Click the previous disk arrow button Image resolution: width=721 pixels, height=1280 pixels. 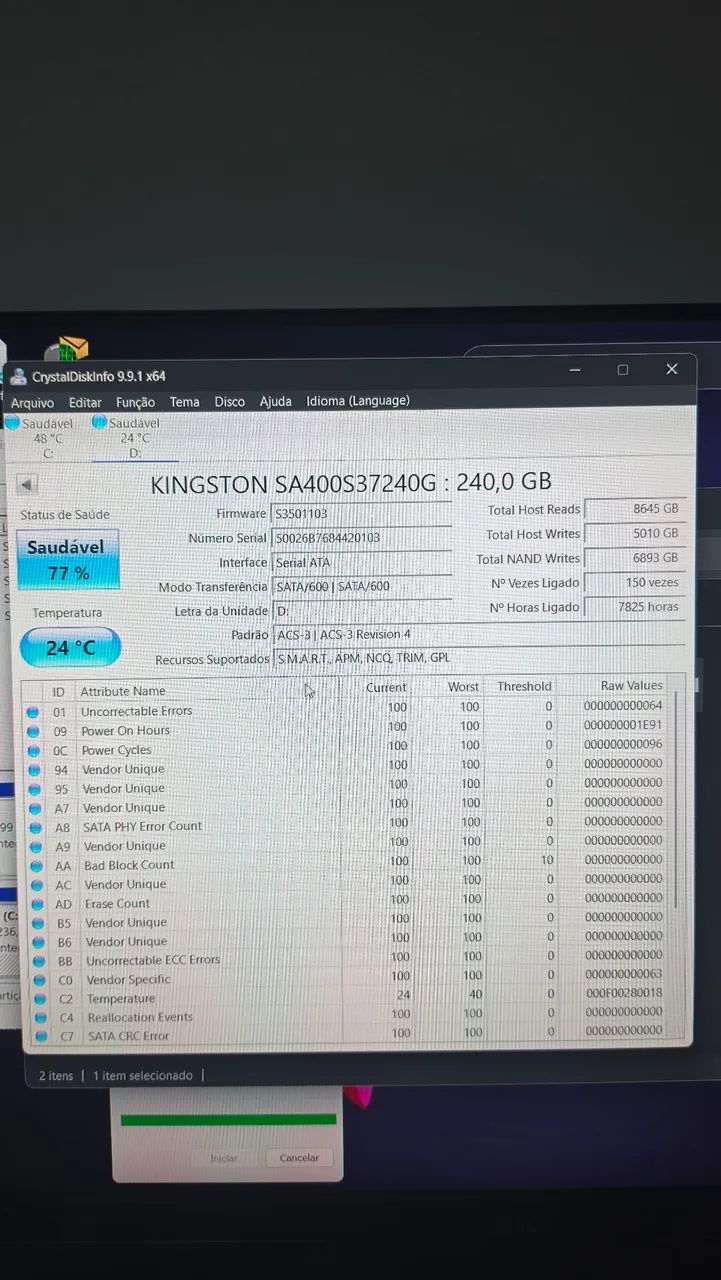pyautogui.click(x=27, y=485)
